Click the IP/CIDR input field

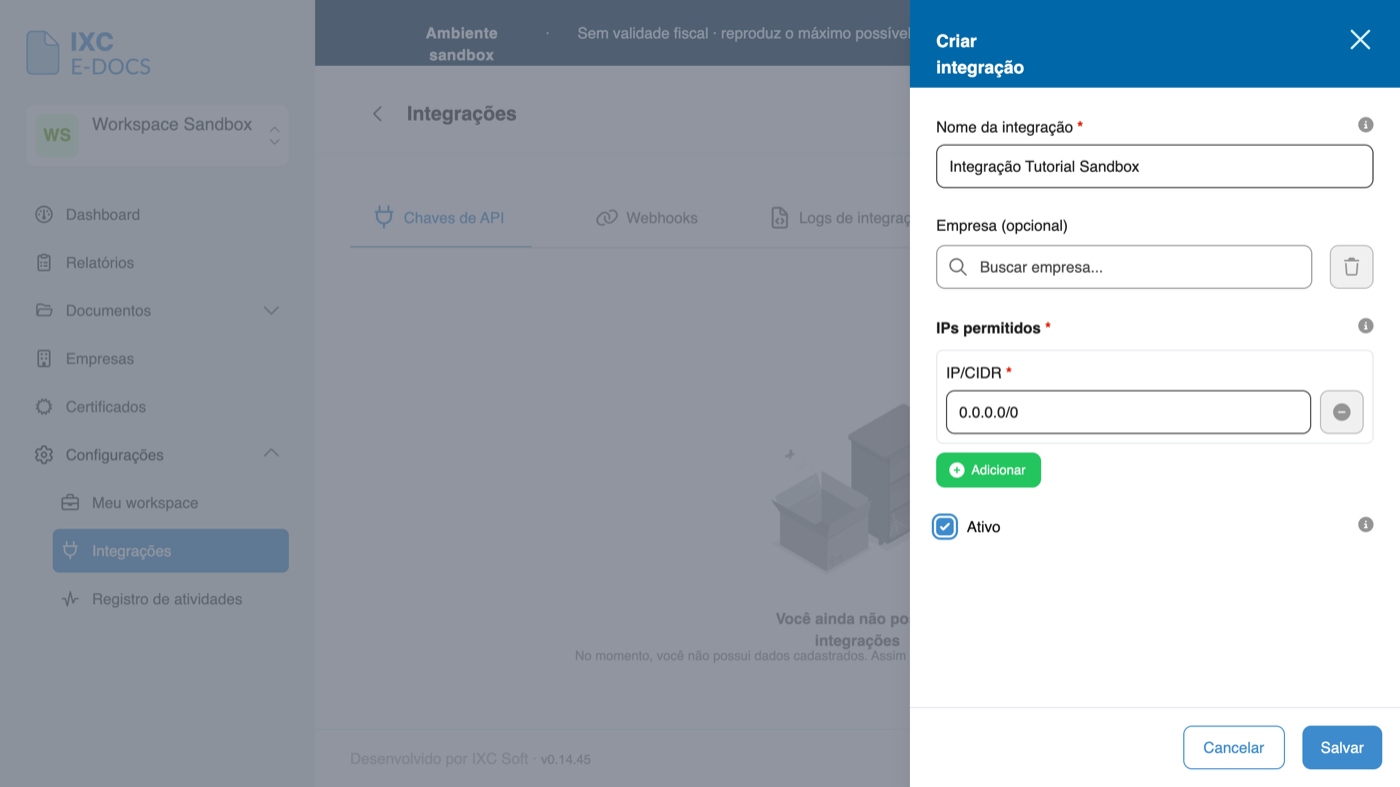coord(1128,412)
